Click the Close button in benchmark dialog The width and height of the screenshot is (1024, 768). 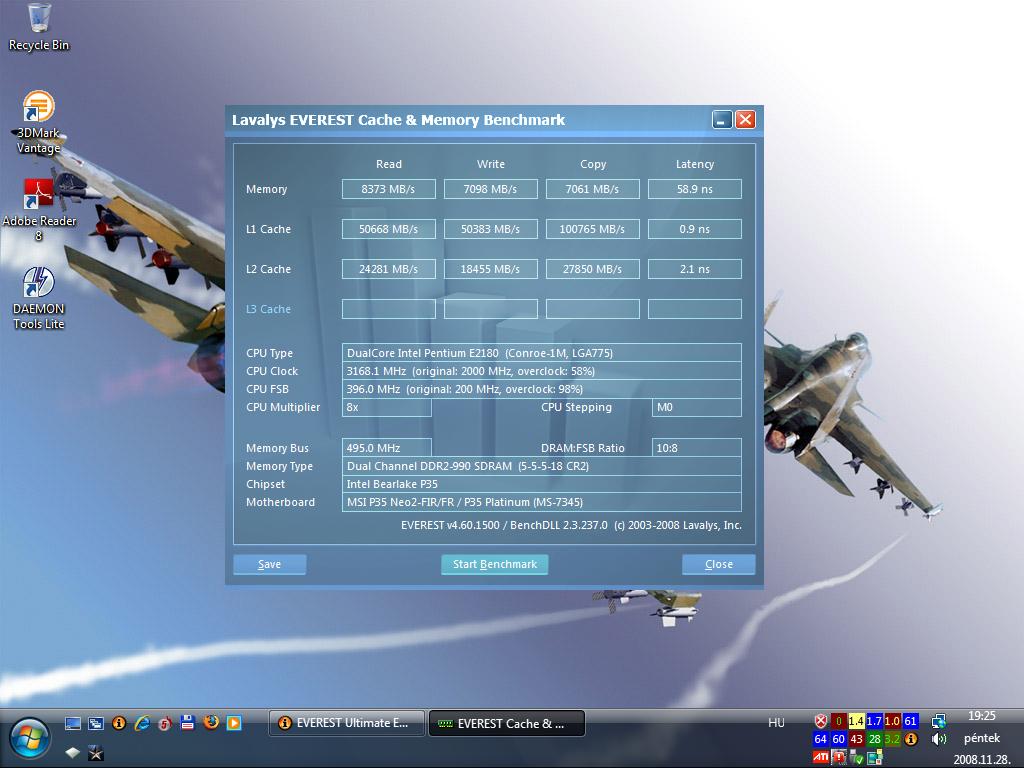pos(718,564)
